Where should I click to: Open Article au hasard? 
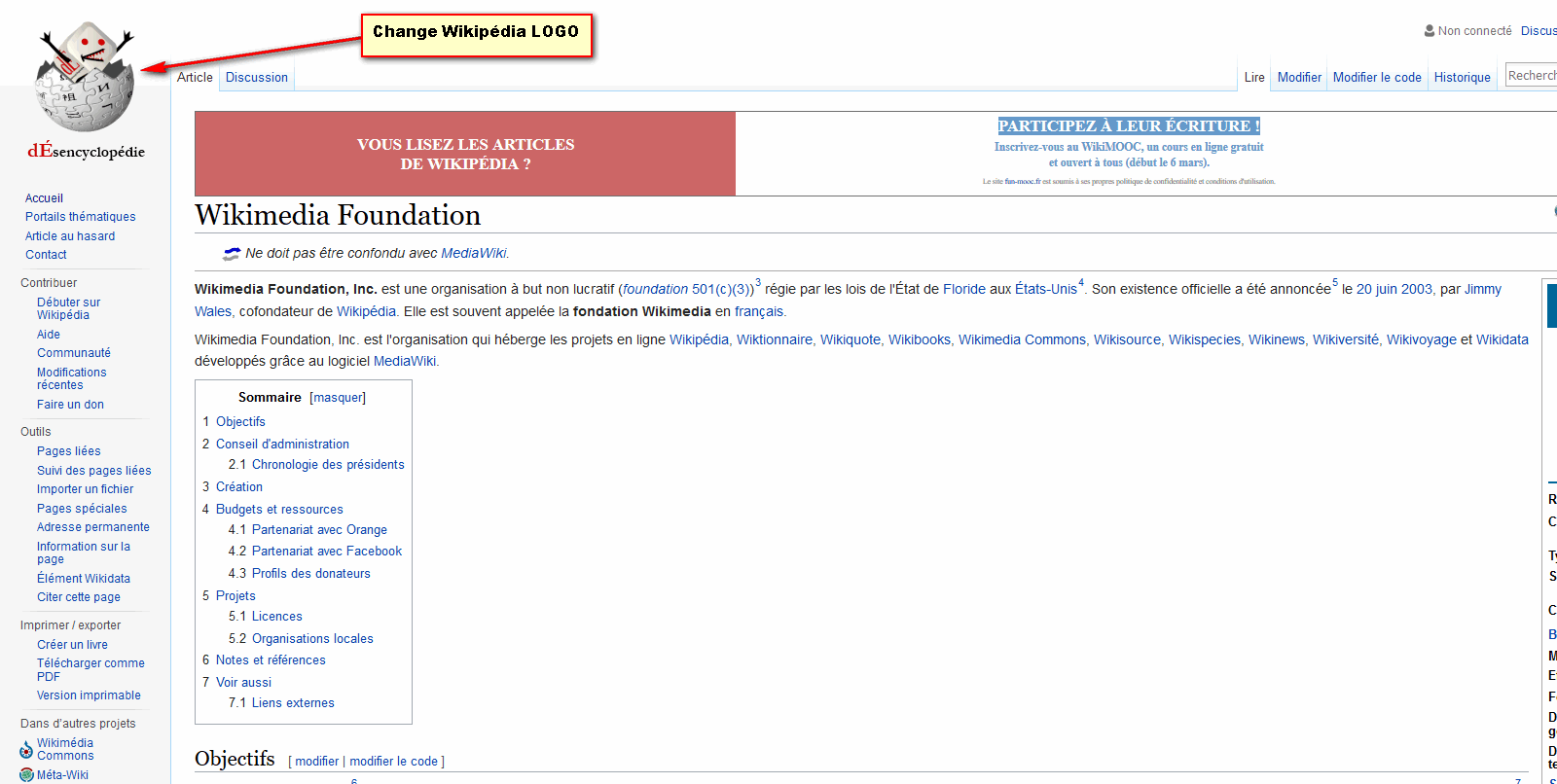point(70,236)
